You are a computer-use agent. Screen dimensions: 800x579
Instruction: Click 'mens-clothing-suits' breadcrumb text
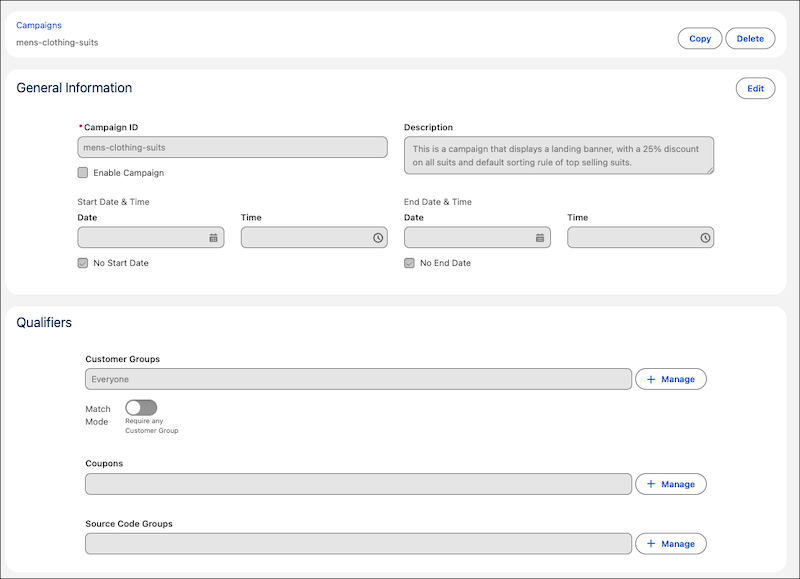[x=57, y=42]
